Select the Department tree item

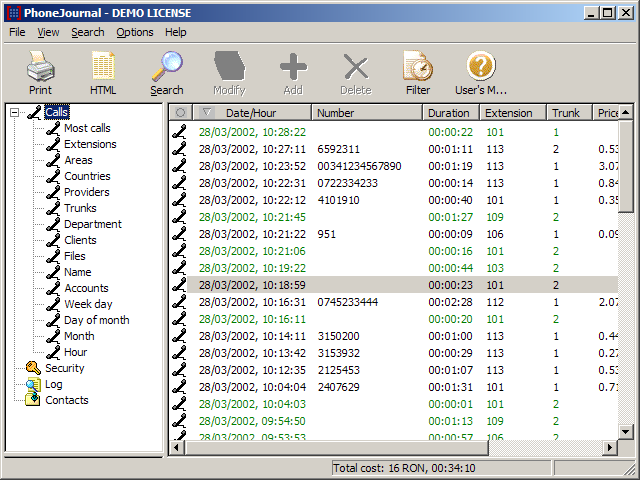[93, 224]
